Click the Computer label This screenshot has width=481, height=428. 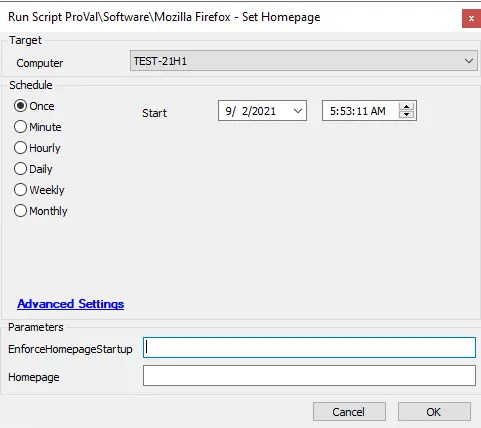[x=40, y=63]
